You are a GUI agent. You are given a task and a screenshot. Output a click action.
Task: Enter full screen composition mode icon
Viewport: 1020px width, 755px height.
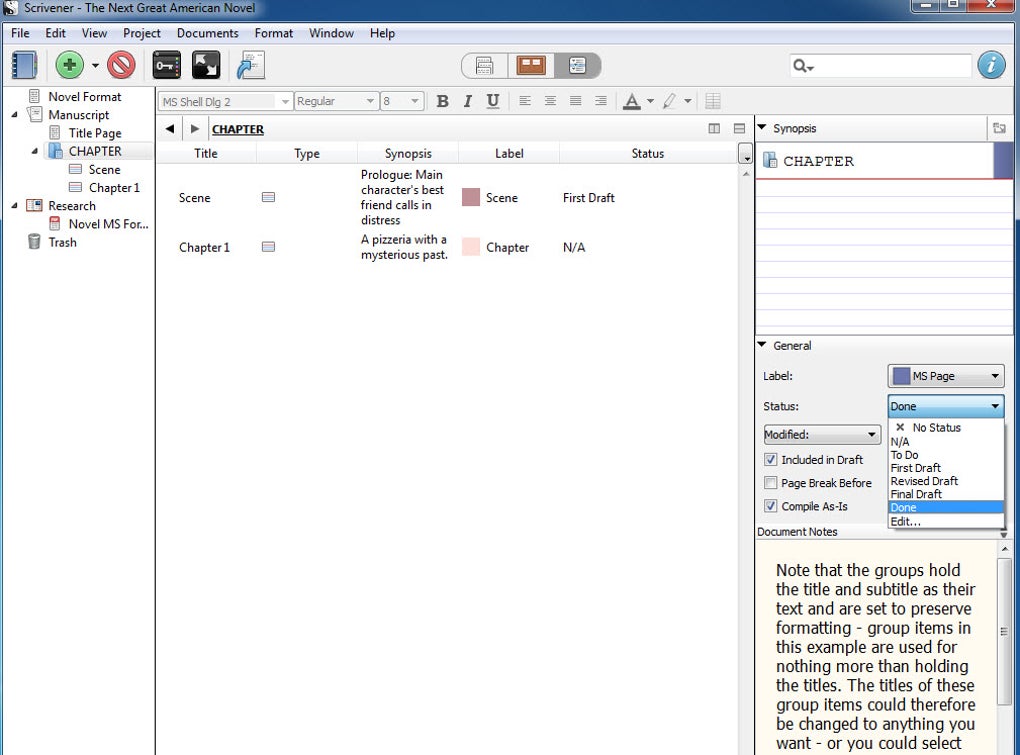point(206,65)
